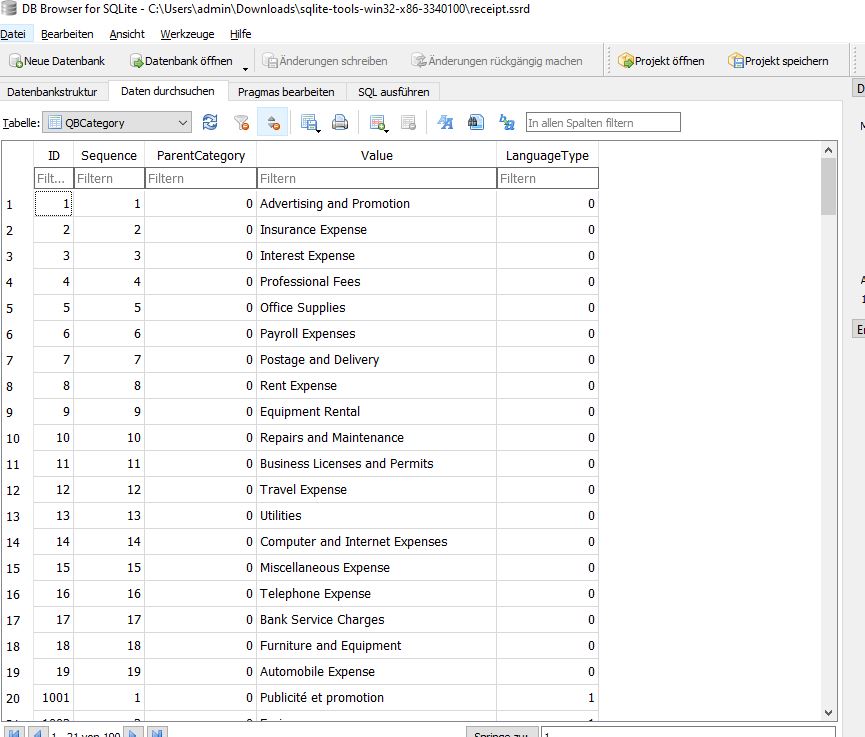This screenshot has height=737, width=865.
Task: Insert a new record into QBCategory
Action: pos(377,120)
